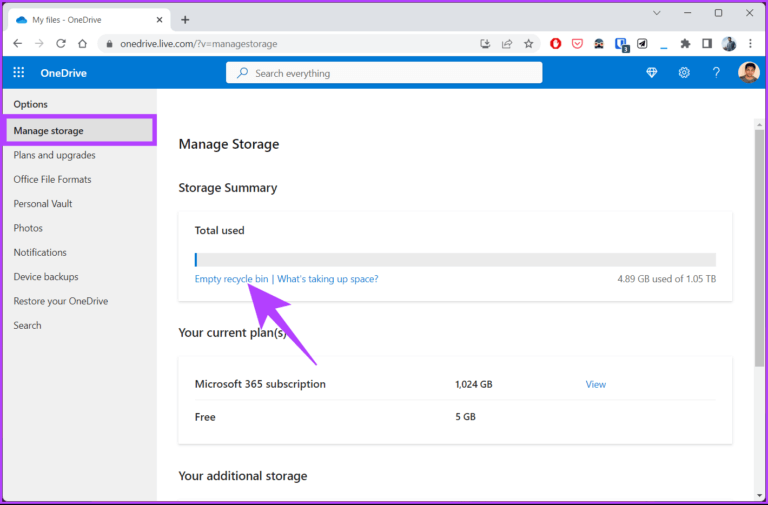768x505 pixels.
Task: Bookmark this page with the star
Action: coord(528,44)
